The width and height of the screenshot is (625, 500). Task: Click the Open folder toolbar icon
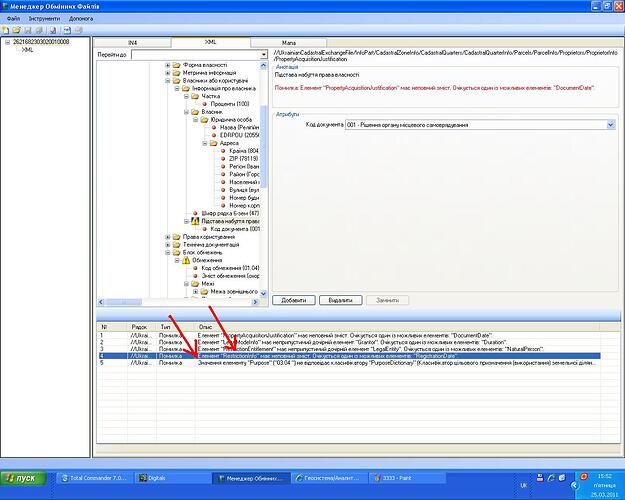(16, 30)
